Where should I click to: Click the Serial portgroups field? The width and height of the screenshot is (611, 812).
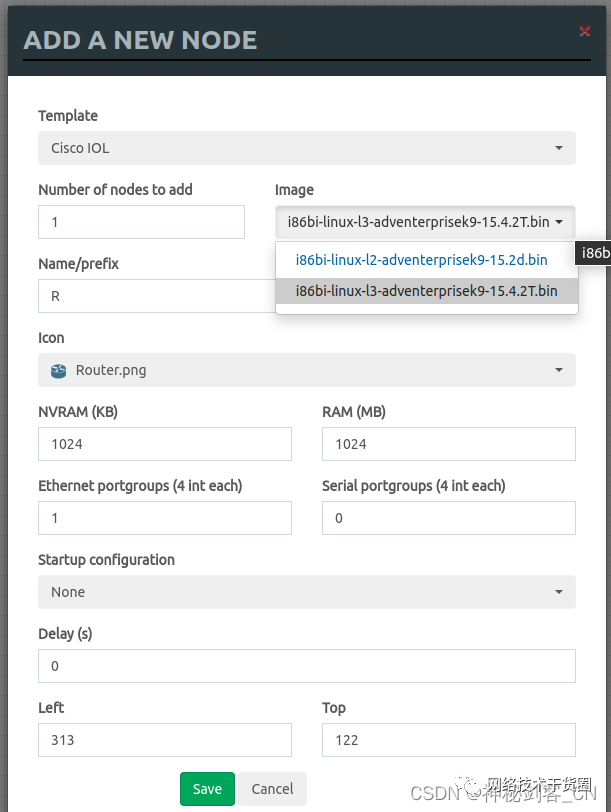pyautogui.click(x=448, y=518)
